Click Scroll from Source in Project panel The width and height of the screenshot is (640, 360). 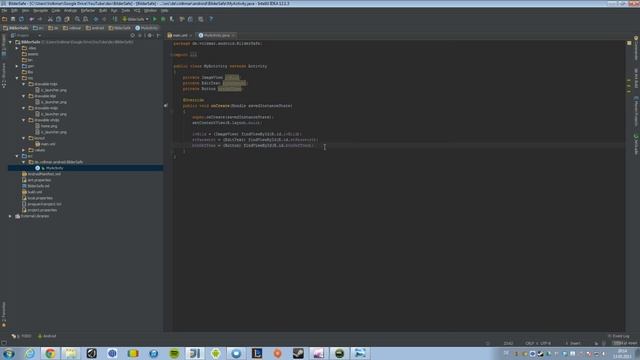(132, 36)
